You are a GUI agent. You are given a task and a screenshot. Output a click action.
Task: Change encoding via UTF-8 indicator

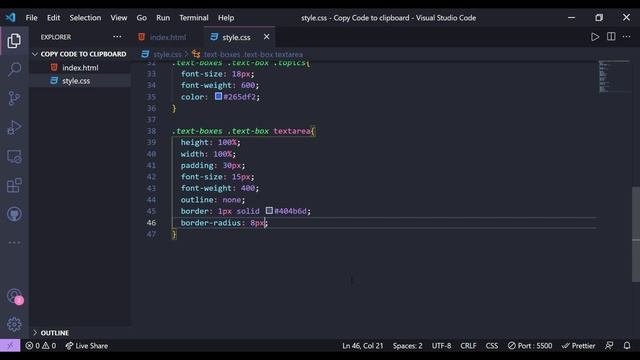tap(441, 346)
